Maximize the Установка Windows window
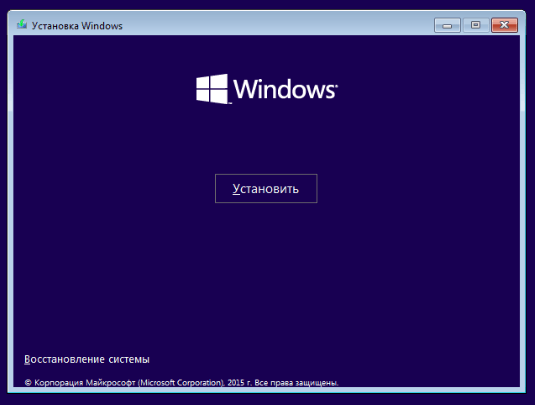The image size is (535, 405). click(476, 25)
